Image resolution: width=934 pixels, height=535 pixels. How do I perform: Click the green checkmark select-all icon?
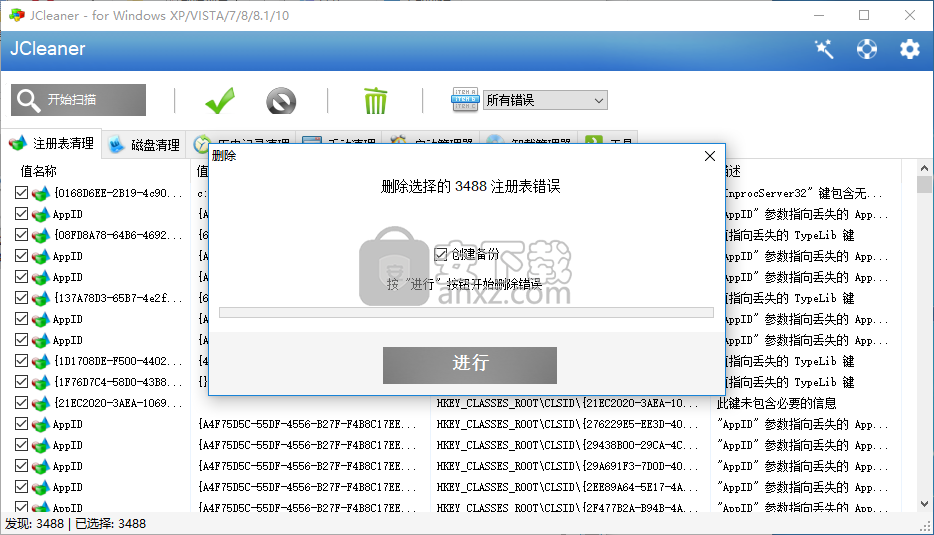click(220, 100)
